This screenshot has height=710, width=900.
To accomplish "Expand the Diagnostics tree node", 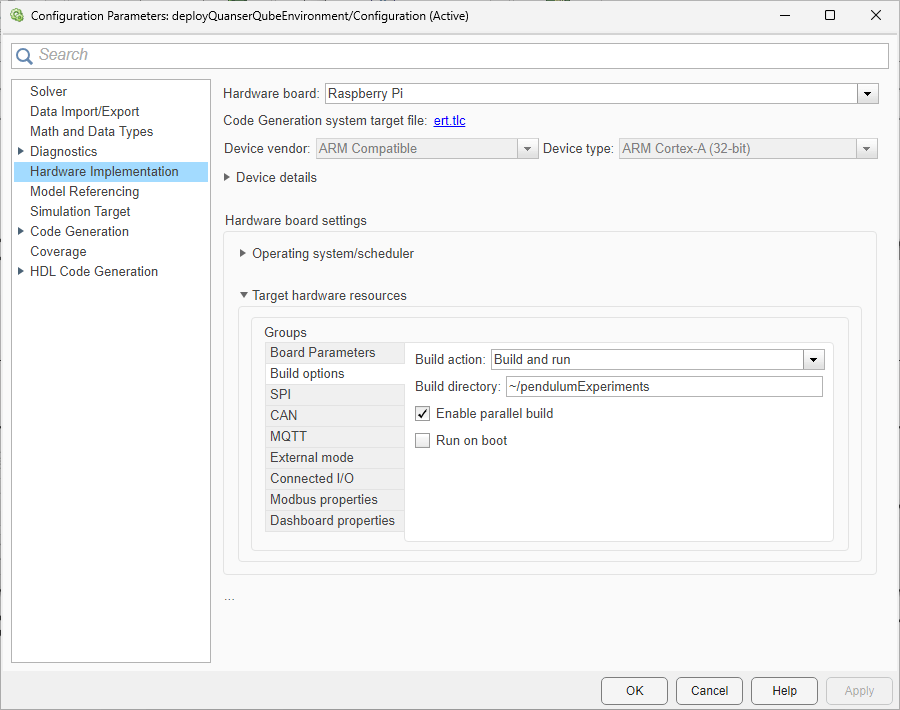I will [x=21, y=152].
